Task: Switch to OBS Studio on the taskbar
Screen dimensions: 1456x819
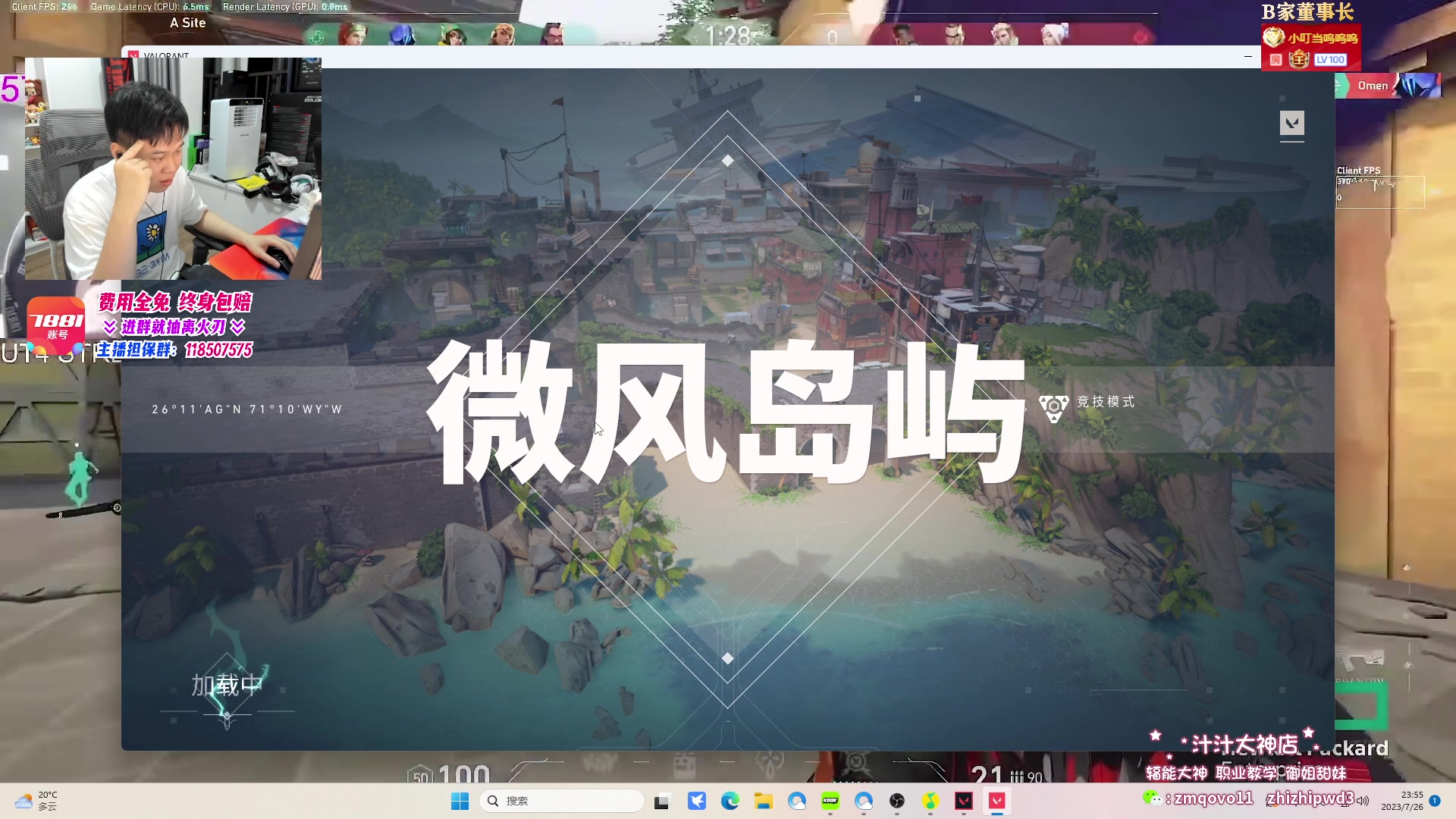Action: pyautogui.click(x=897, y=801)
